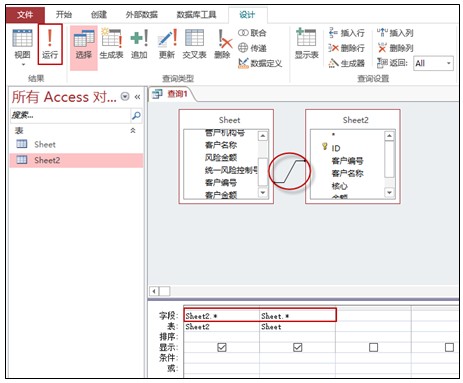Collapse the 表 group in navigation pane
Screen dimensions: 463x383
pyautogui.click(x=133, y=130)
